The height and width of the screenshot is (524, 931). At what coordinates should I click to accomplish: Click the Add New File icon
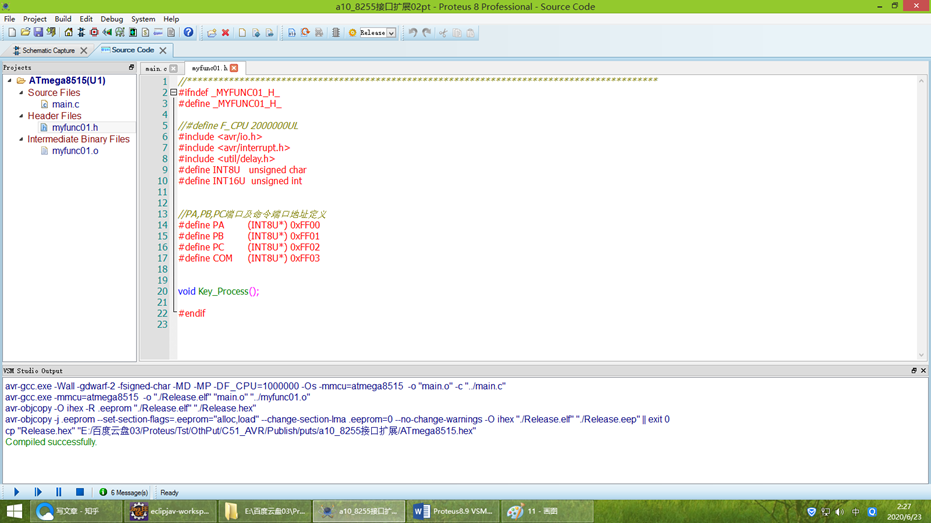pyautogui.click(x=242, y=33)
